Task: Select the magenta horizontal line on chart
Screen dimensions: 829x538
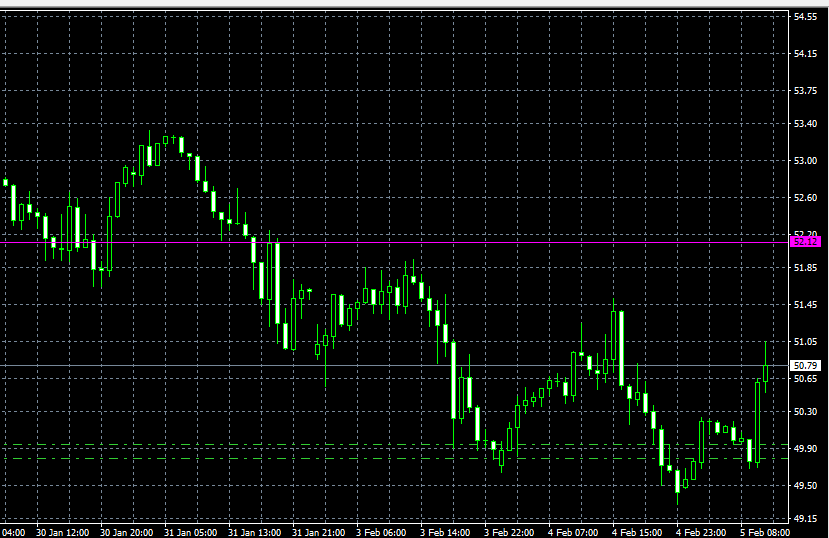Action: click(x=394, y=243)
